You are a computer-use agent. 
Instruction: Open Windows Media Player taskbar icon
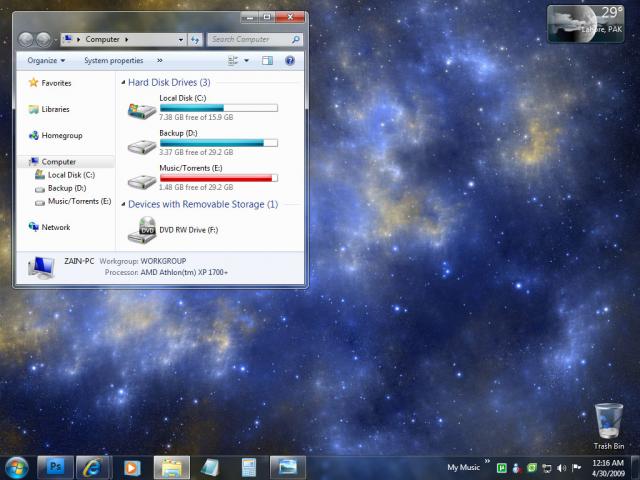132,467
